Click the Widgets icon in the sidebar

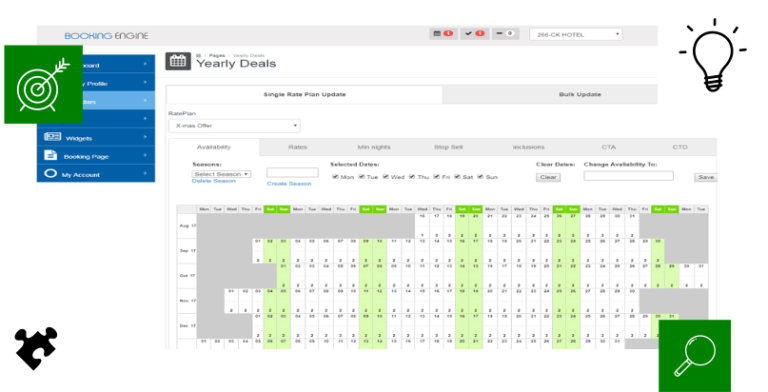pyautogui.click(x=52, y=137)
